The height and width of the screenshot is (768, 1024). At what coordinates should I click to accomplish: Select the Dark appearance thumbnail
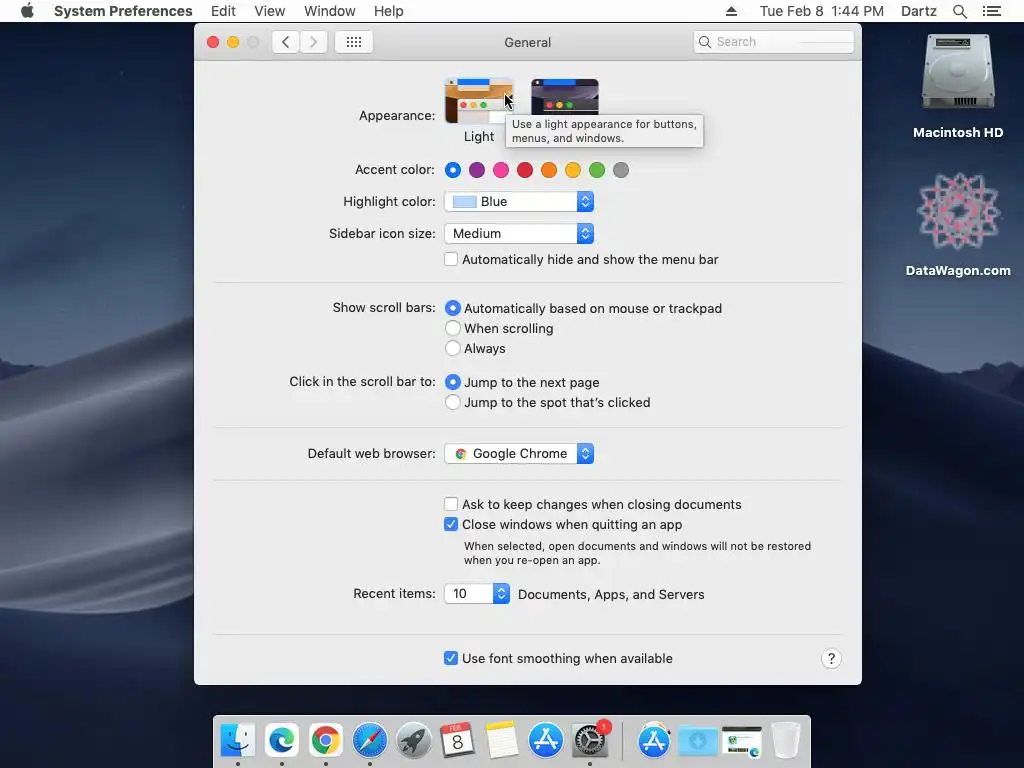click(564, 96)
